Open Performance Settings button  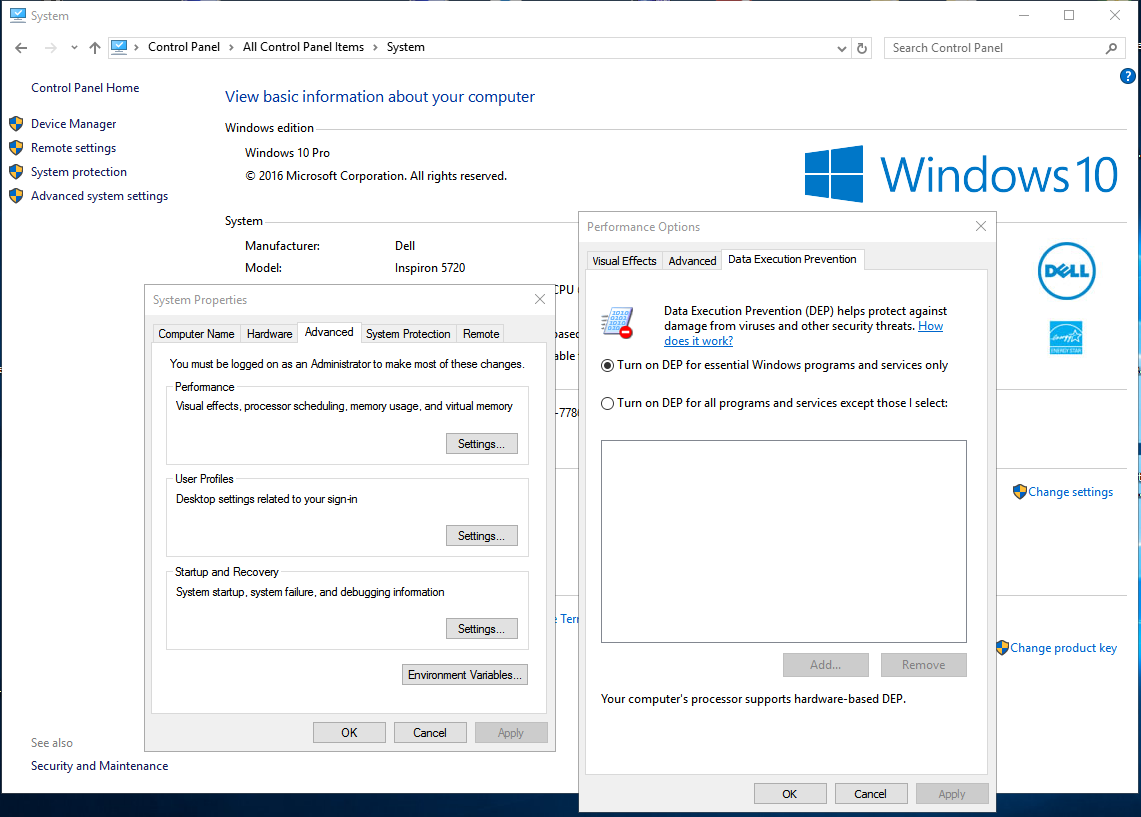[481, 444]
